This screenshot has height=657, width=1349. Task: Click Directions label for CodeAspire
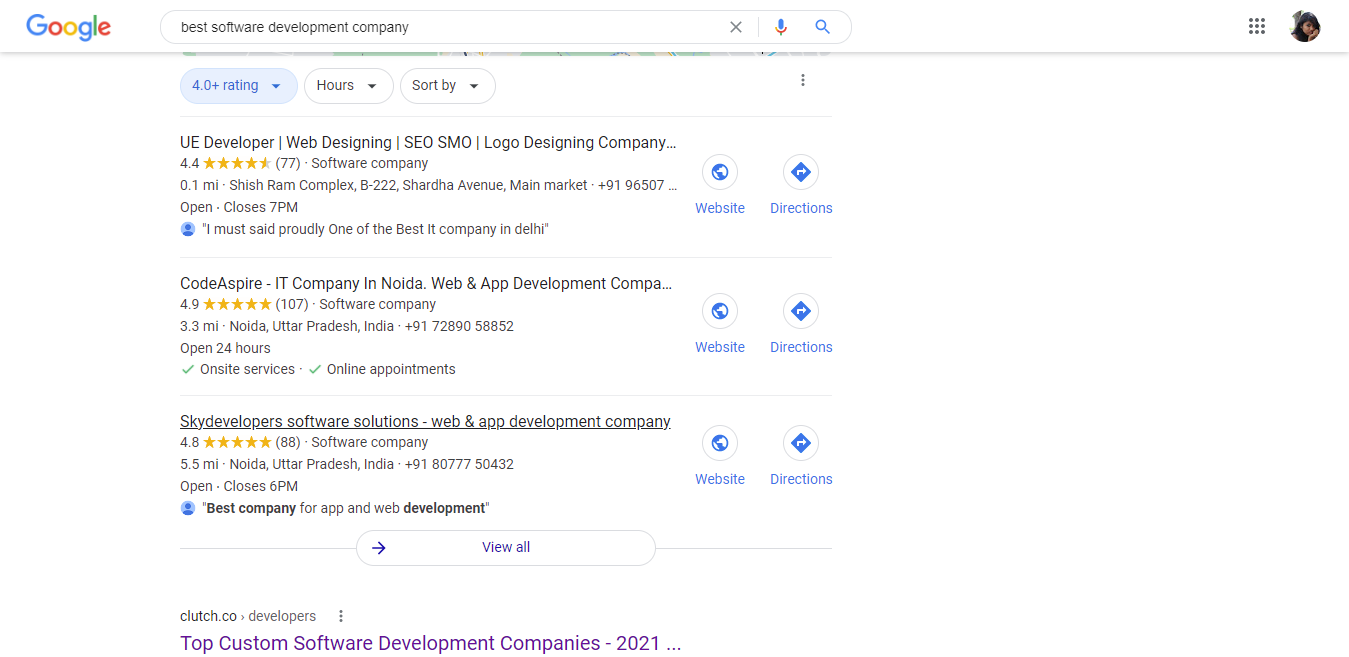[801, 347]
